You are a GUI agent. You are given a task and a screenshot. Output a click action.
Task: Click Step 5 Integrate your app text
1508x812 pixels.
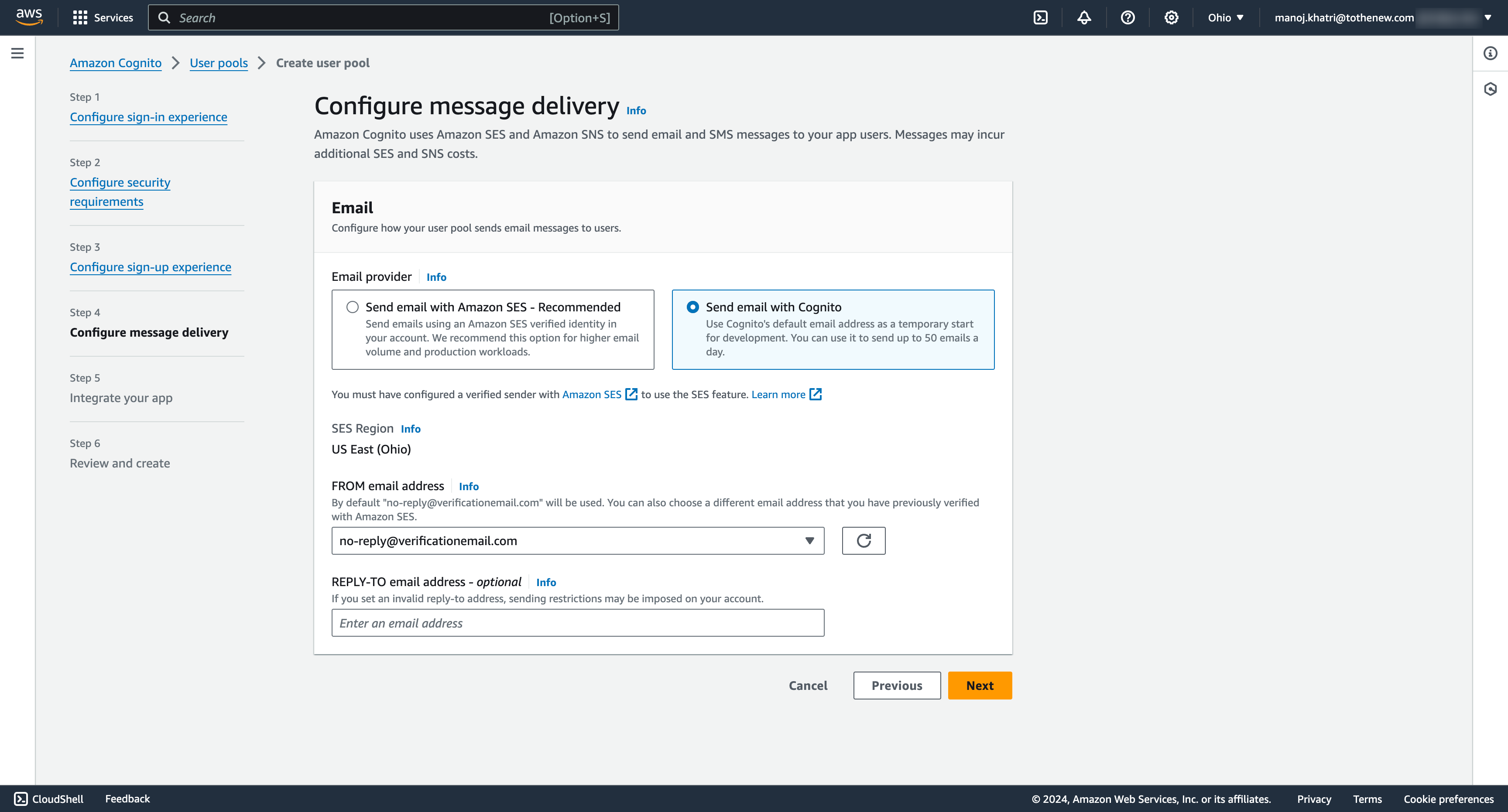pyautogui.click(x=121, y=398)
